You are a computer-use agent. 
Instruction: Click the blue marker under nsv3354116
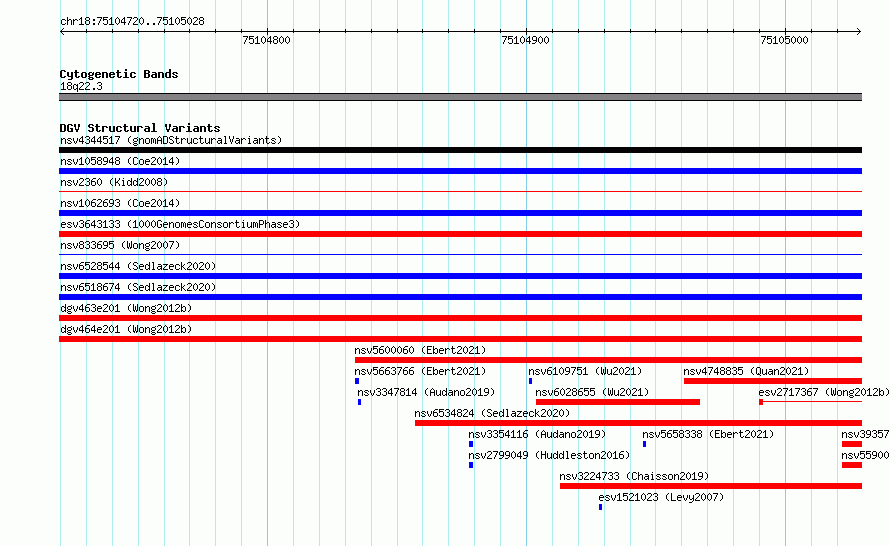pos(471,444)
